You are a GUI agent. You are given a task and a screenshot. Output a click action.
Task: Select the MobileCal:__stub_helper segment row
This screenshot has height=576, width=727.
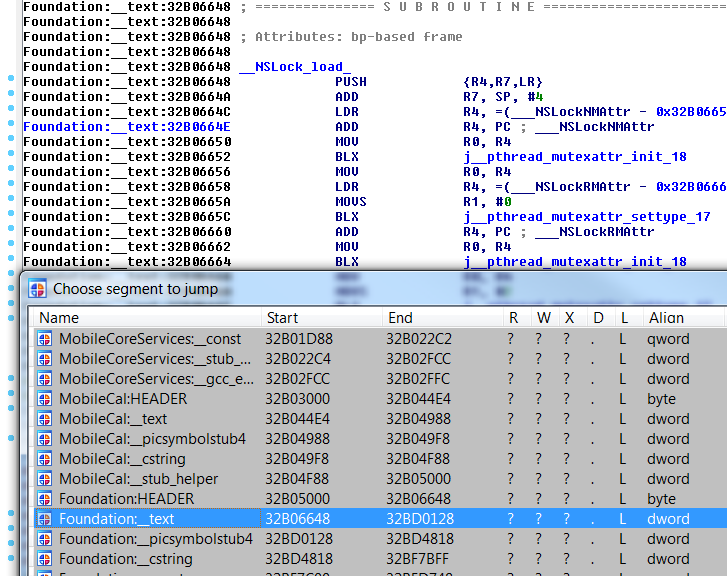[x=380, y=479]
